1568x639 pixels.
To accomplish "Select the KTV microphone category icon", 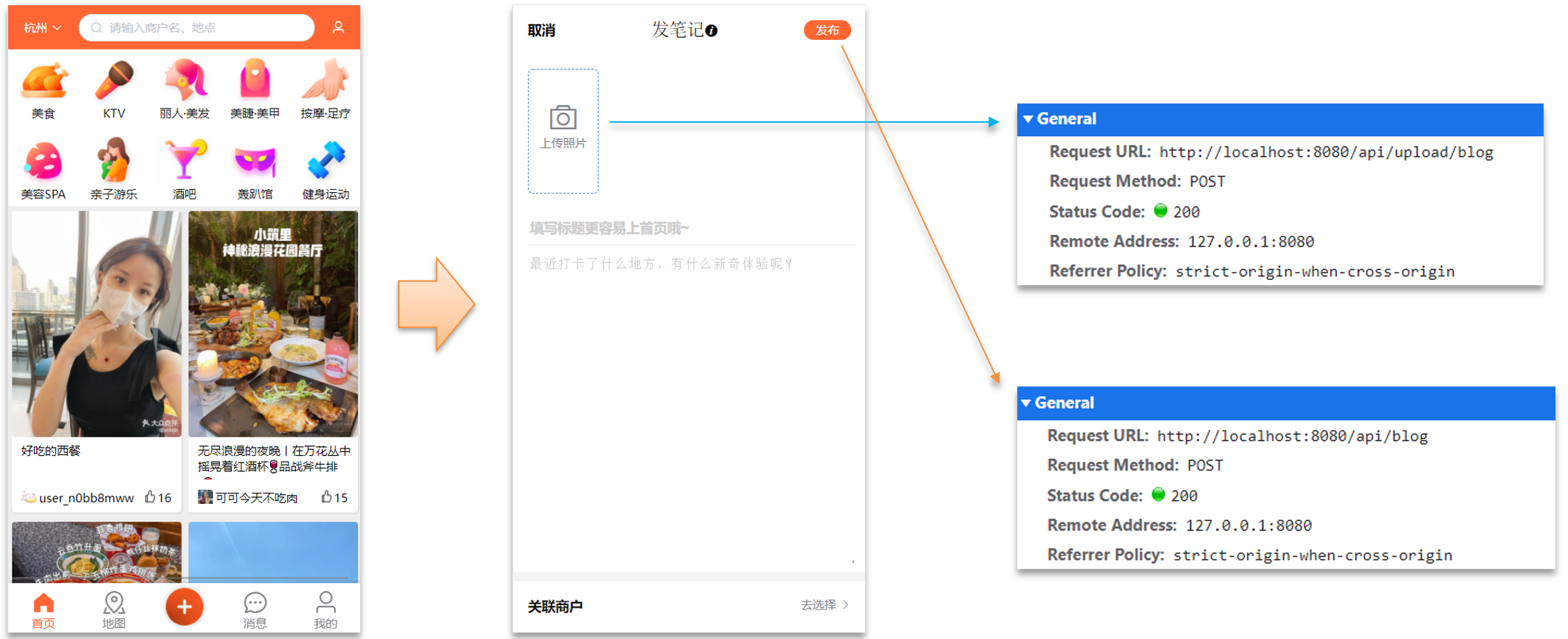I will (114, 81).
